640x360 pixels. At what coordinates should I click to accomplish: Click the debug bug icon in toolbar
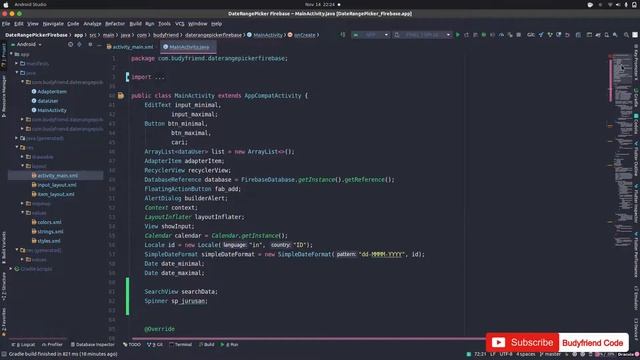(484, 35)
